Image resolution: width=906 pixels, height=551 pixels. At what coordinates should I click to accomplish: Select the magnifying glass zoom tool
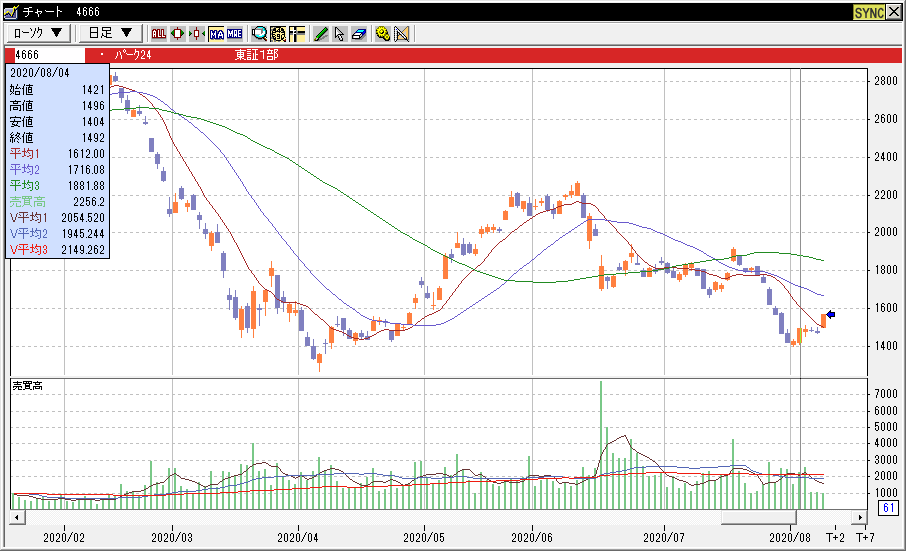point(259,33)
